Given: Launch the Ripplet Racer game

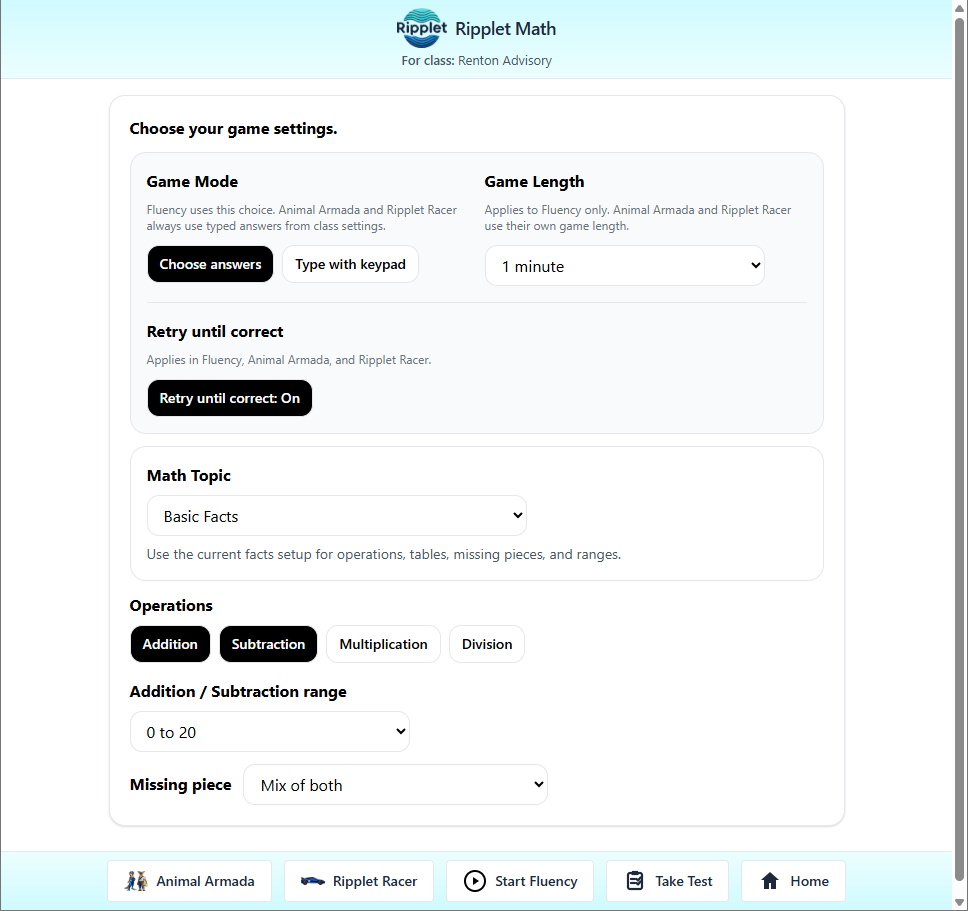Looking at the screenshot, I should 359,881.
